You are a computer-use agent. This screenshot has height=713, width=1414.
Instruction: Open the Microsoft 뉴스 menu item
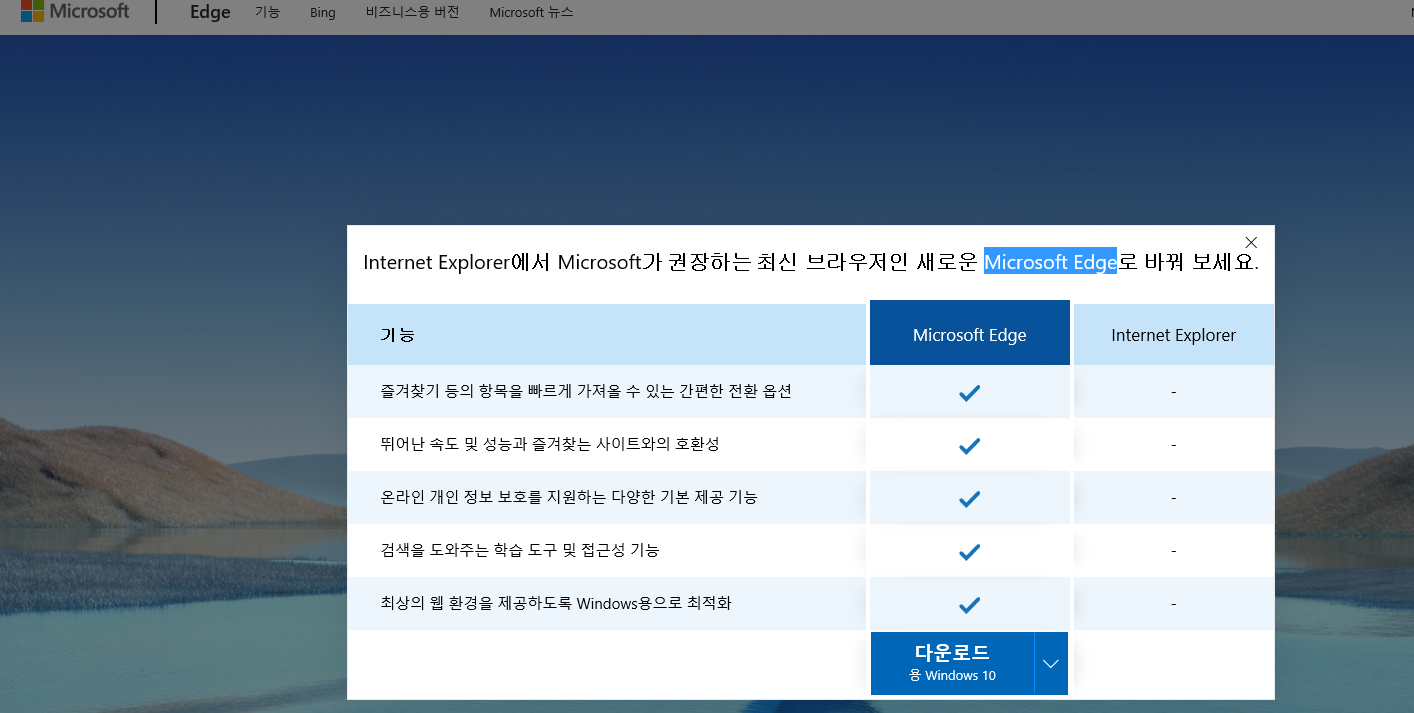click(x=532, y=13)
